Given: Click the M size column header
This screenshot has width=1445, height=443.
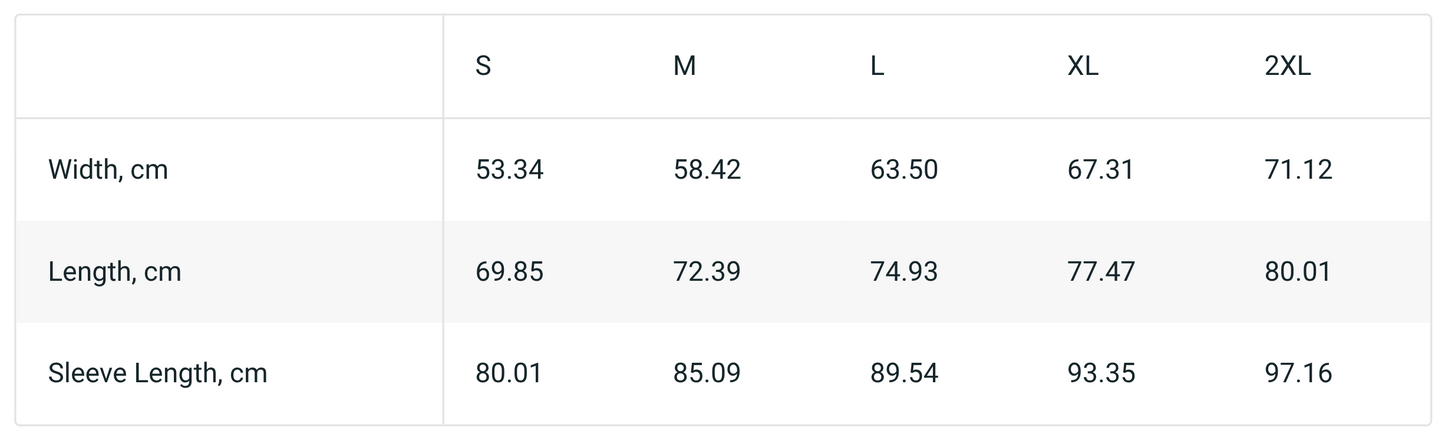Looking at the screenshot, I should click(685, 67).
